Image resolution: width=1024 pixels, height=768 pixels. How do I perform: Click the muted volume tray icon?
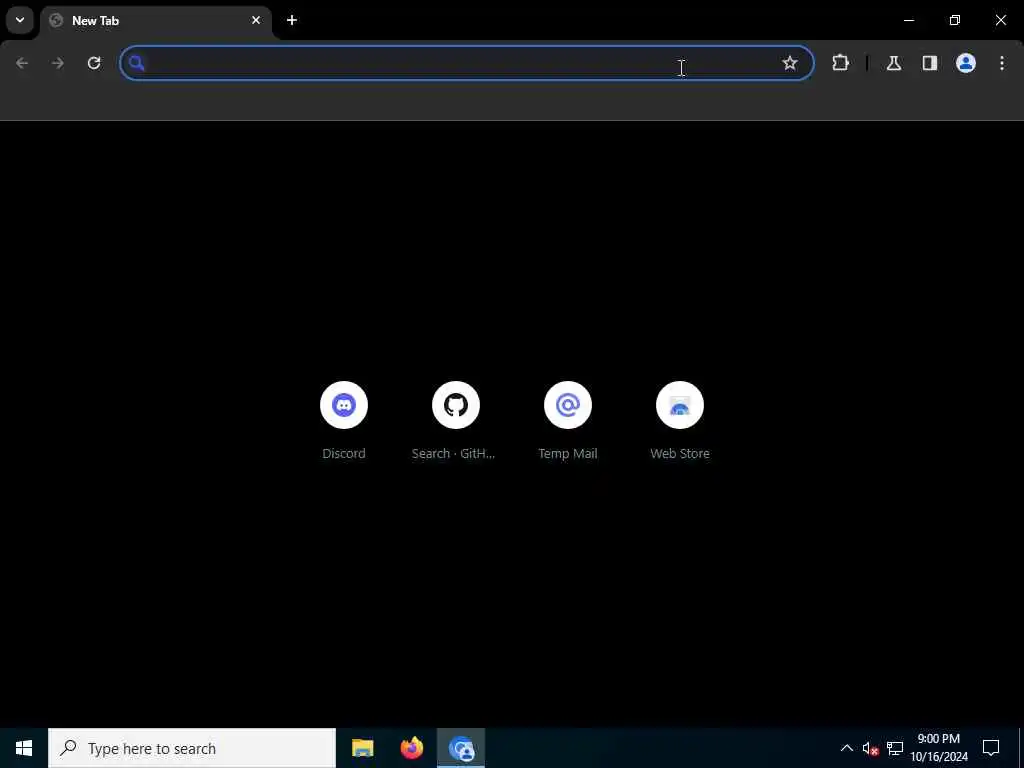(x=870, y=748)
